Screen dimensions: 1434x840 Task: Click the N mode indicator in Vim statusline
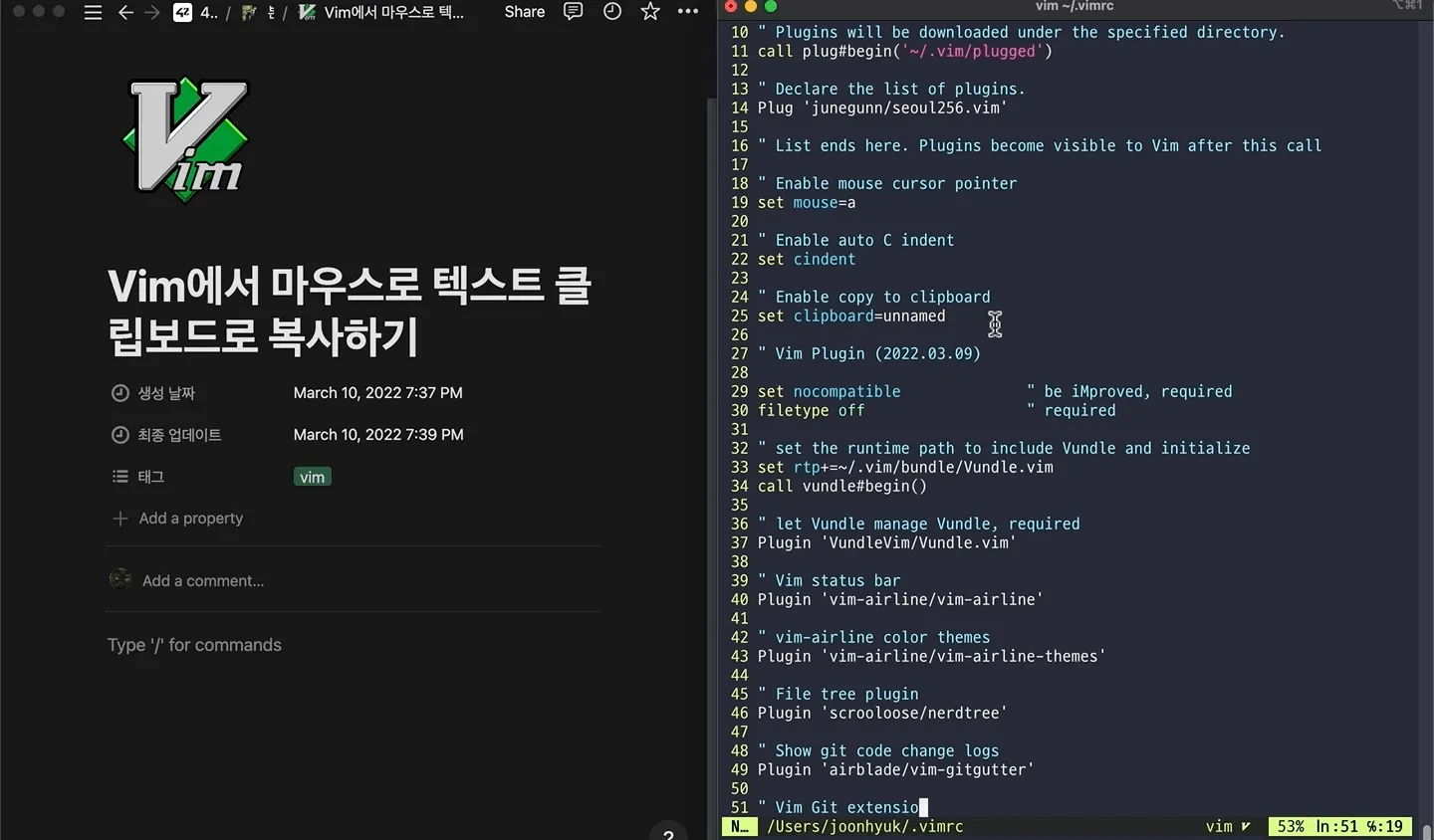pos(739,827)
